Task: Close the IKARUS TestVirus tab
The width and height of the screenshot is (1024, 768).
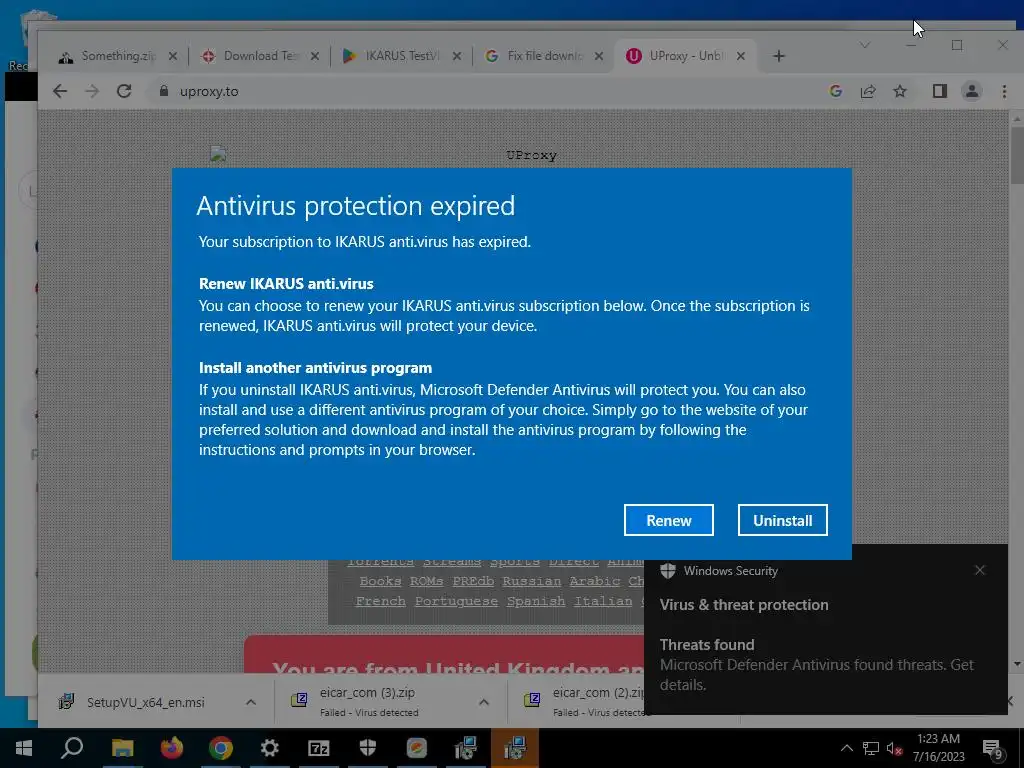Action: click(456, 56)
